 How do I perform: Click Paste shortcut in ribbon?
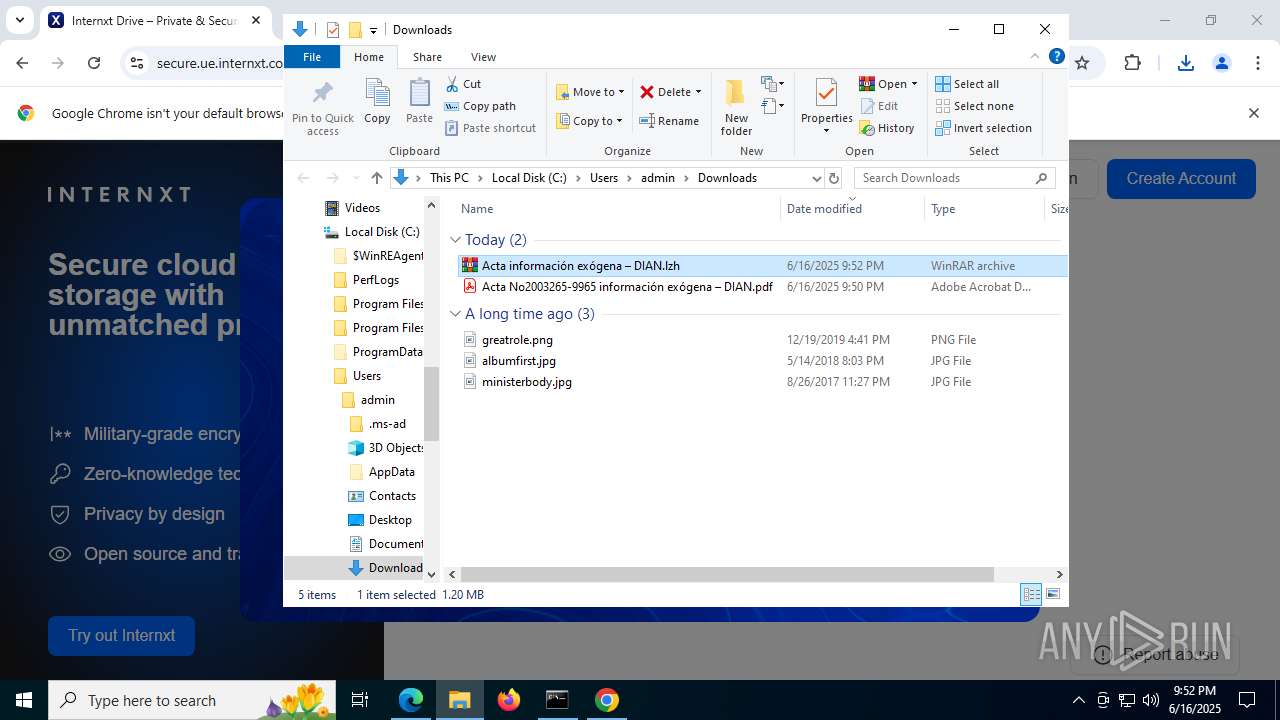click(490, 128)
